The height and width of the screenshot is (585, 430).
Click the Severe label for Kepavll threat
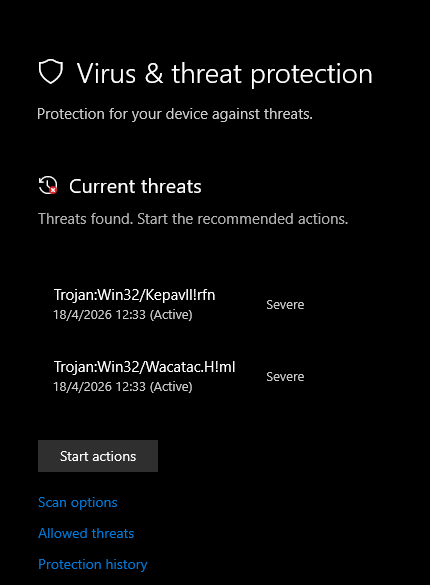click(285, 305)
